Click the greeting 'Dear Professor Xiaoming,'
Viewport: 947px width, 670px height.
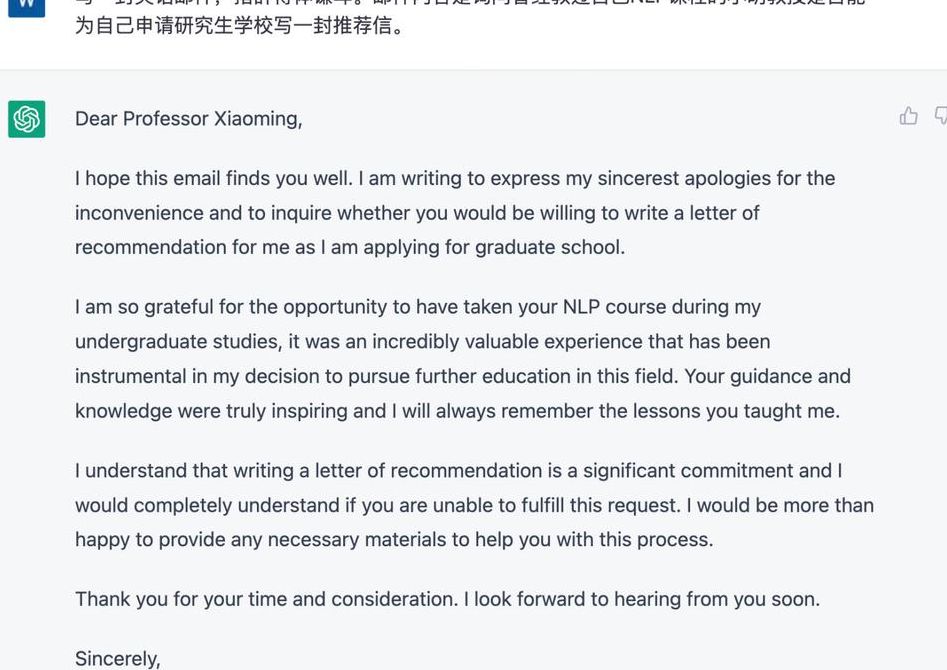(x=188, y=119)
